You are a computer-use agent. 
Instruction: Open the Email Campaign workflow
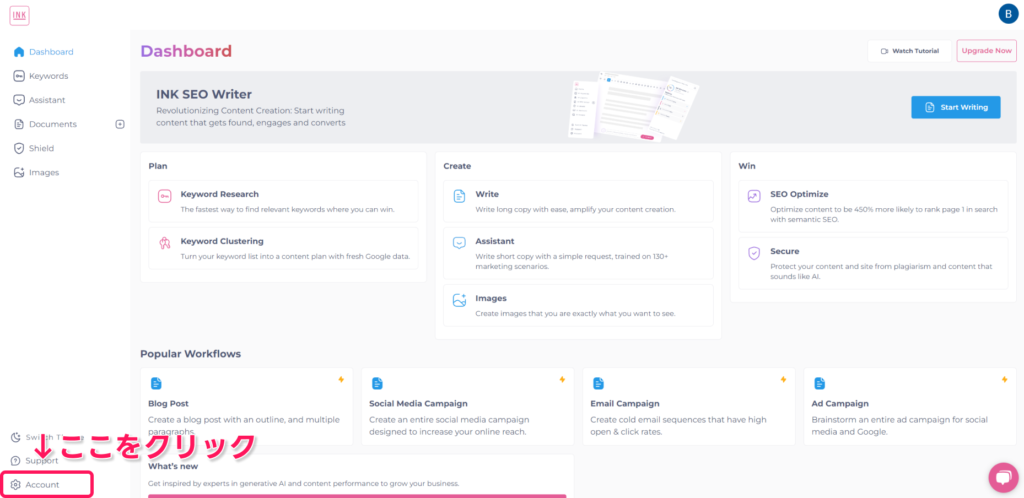tap(689, 406)
